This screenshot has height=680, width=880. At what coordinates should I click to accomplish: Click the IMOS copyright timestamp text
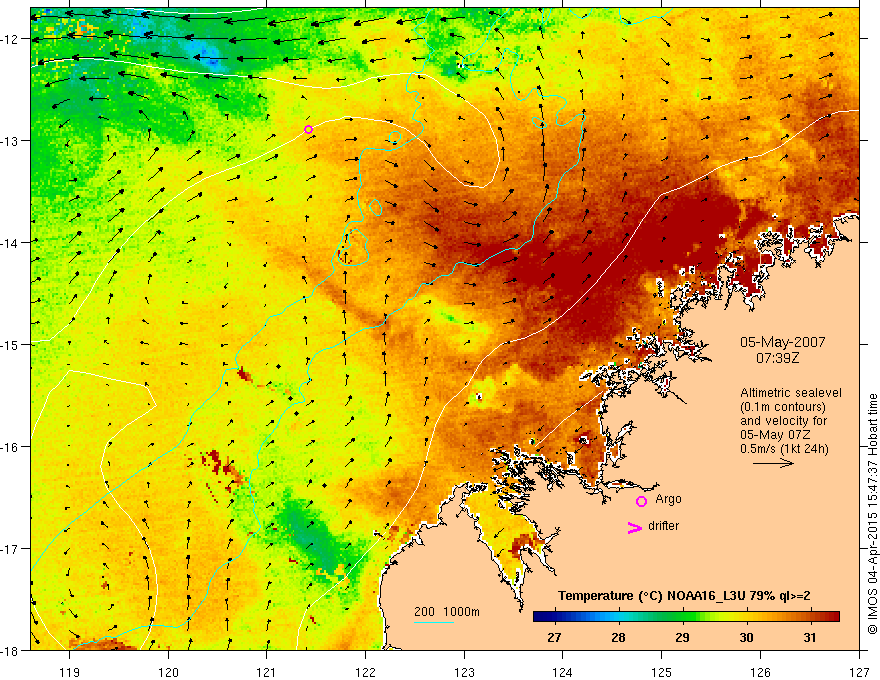tap(872, 514)
